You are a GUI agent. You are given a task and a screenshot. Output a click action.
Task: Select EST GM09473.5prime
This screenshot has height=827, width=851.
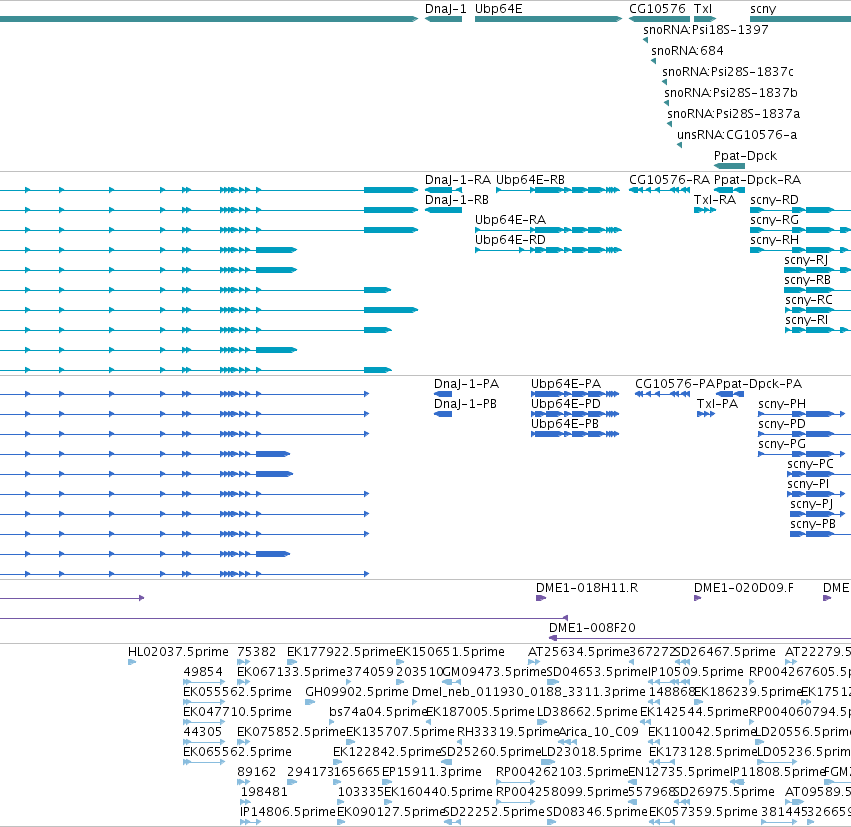[452, 682]
